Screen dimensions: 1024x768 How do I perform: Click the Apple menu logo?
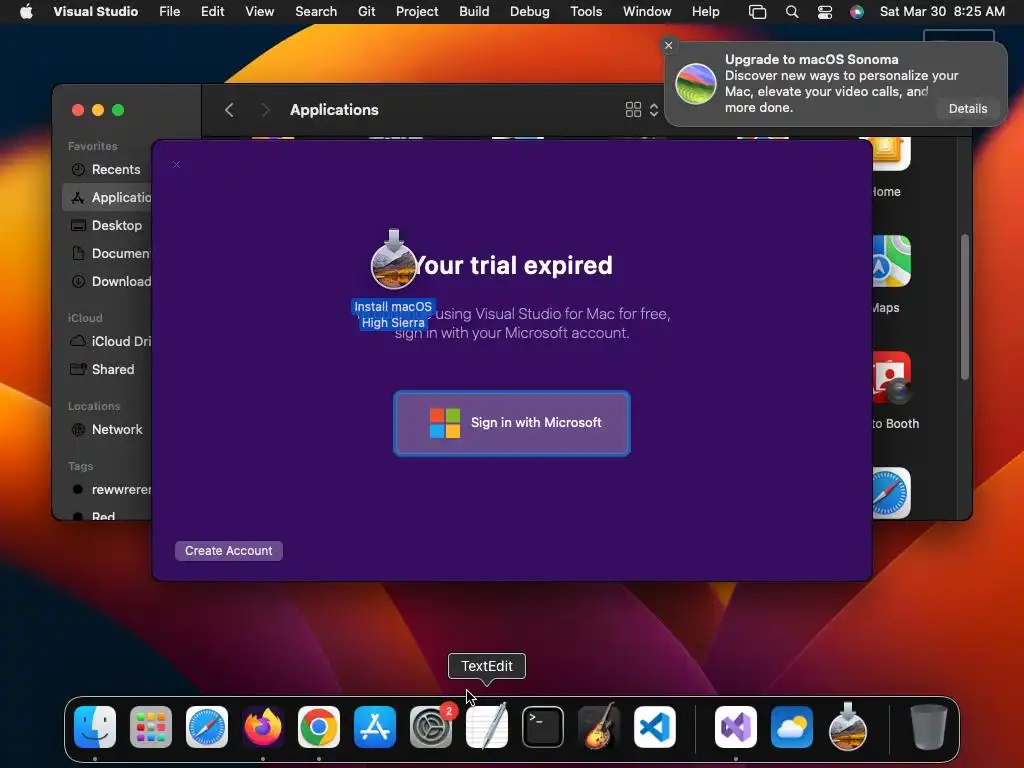[x=26, y=11]
